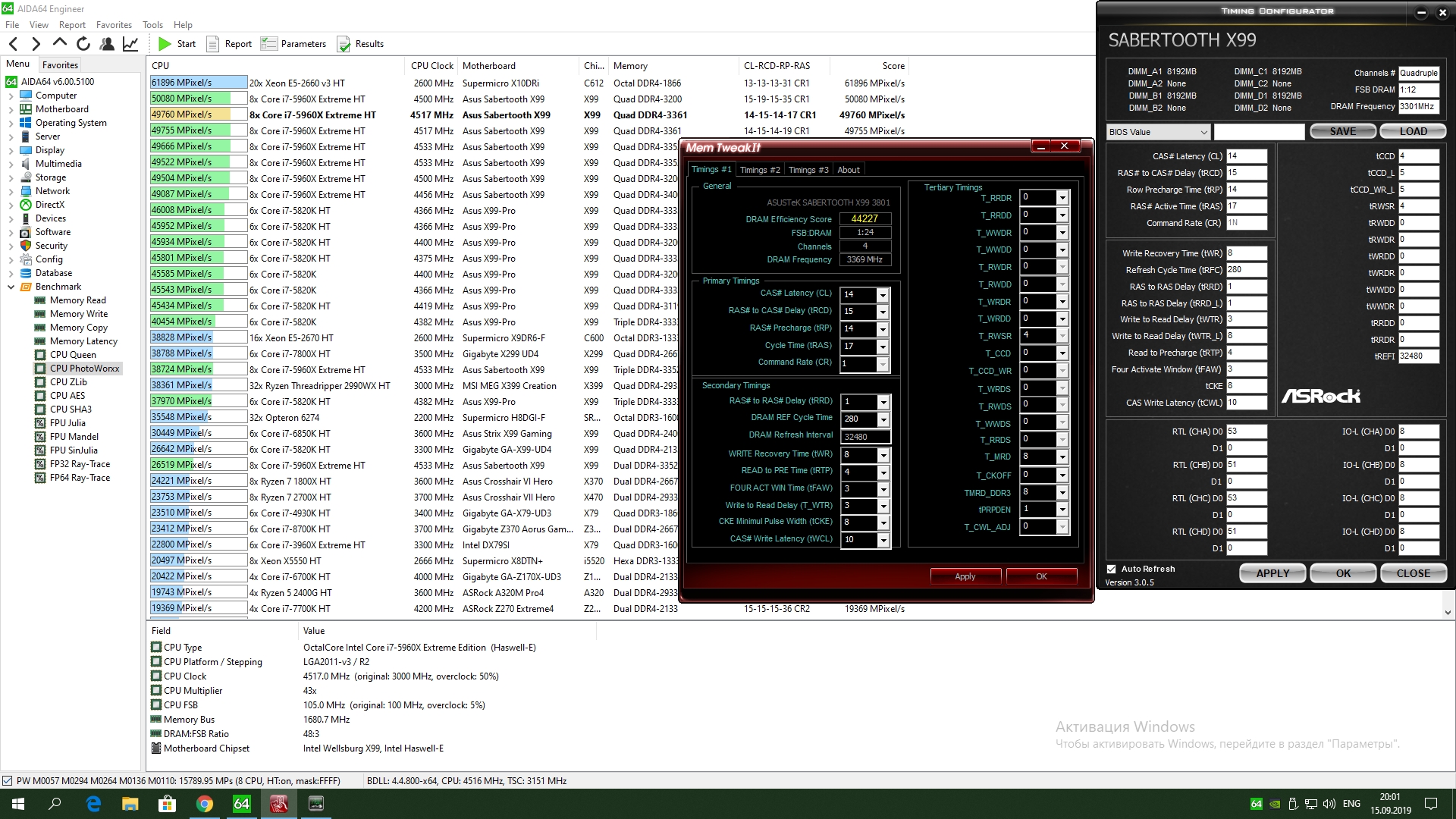
Task: Toggle checkbox in the bottom status bar
Action: click(x=7, y=781)
